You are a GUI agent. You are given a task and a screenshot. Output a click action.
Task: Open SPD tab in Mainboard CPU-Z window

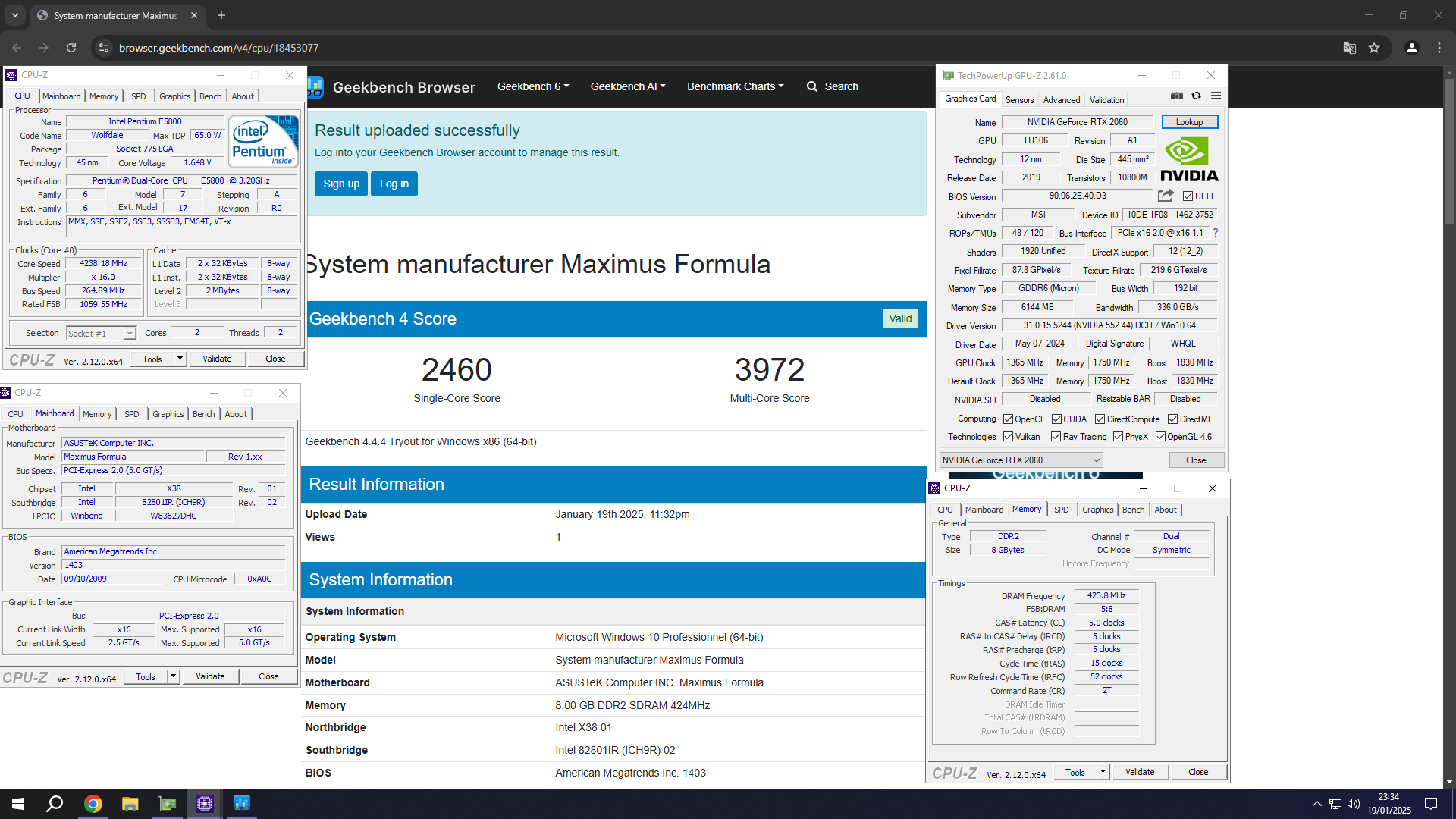tap(131, 414)
